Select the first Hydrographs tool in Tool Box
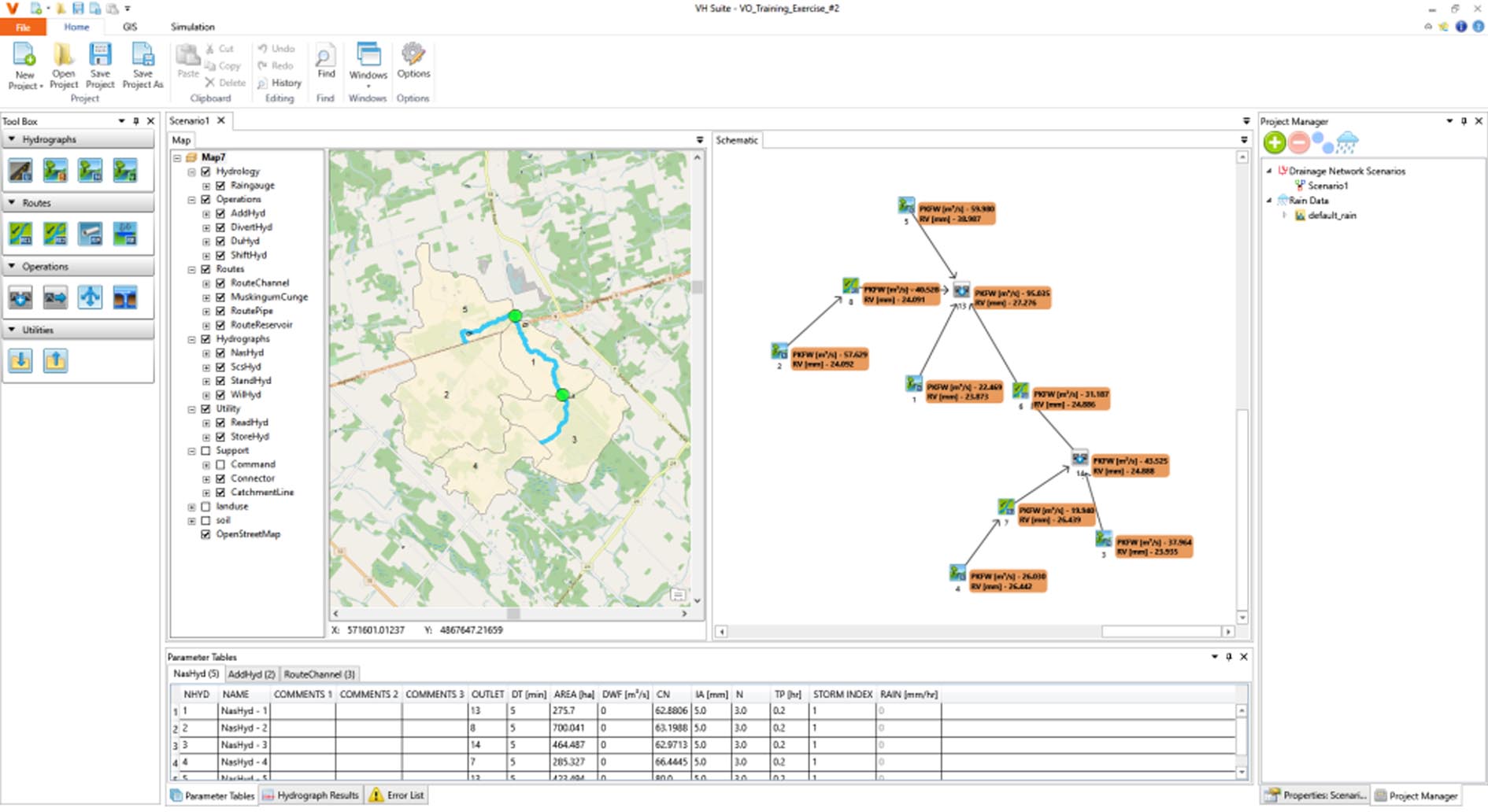Viewport: 1488px width, 812px height. (20, 170)
